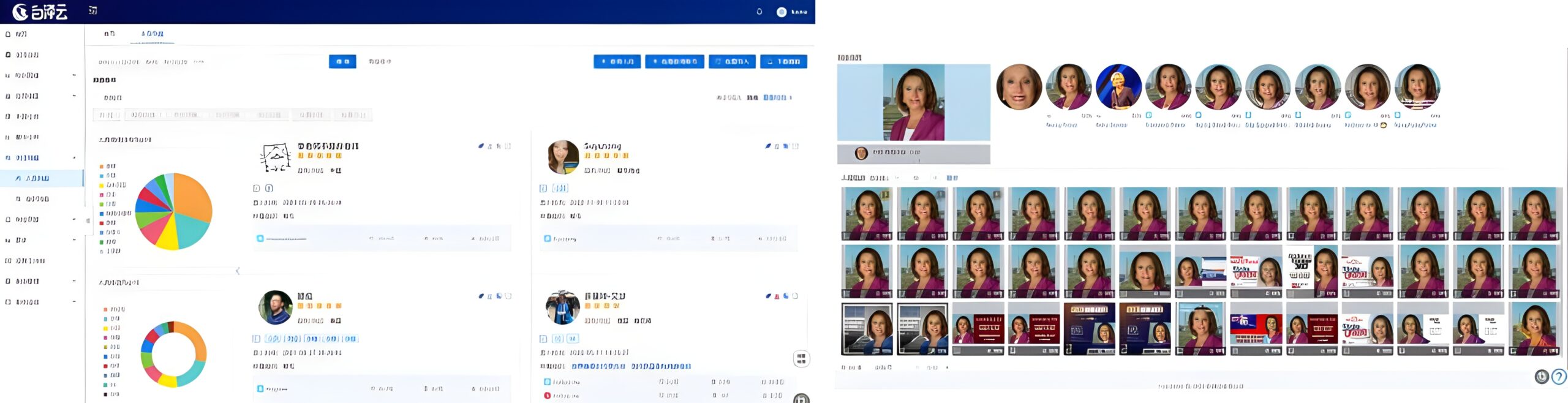Tick the checkbox on the bearded man's card
Screen dimensions: 1568x403
point(508,296)
